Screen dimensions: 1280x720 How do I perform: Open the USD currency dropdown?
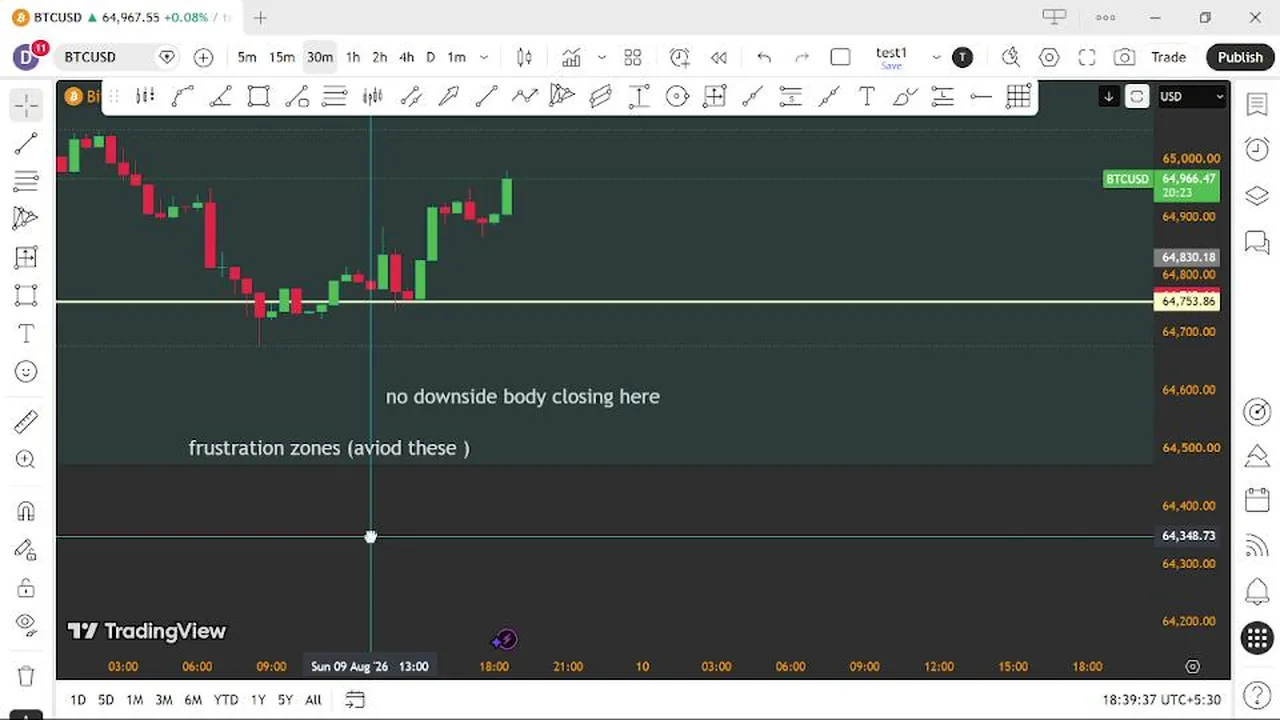1191,96
